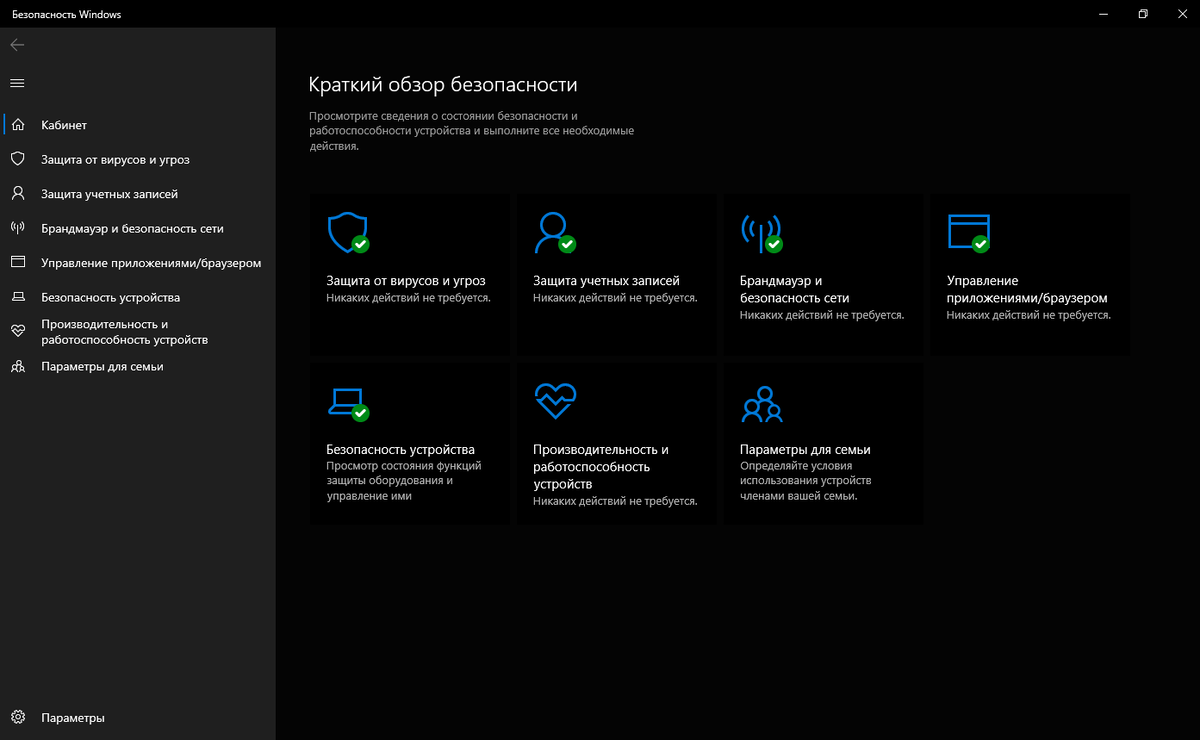Click the Просмотрите сведения о состоянии description

(x=471, y=131)
